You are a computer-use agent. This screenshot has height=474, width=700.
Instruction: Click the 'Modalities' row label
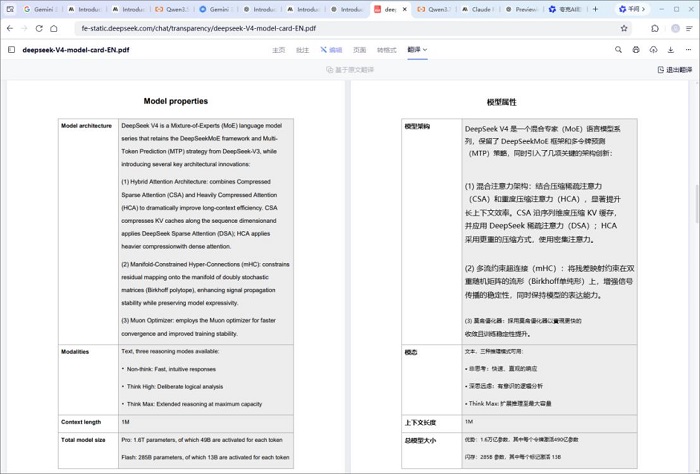click(75, 352)
